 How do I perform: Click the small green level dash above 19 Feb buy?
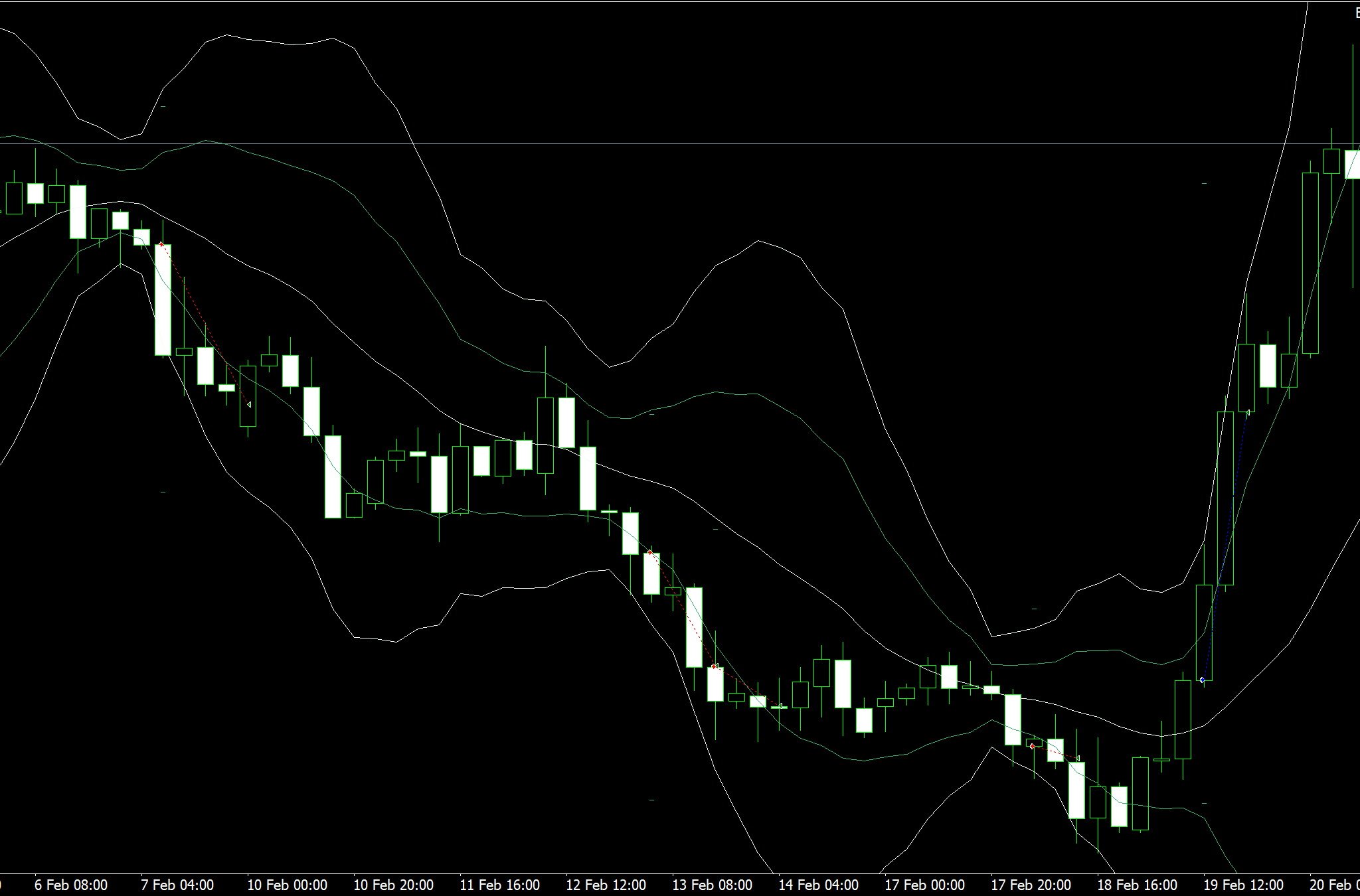click(1205, 183)
